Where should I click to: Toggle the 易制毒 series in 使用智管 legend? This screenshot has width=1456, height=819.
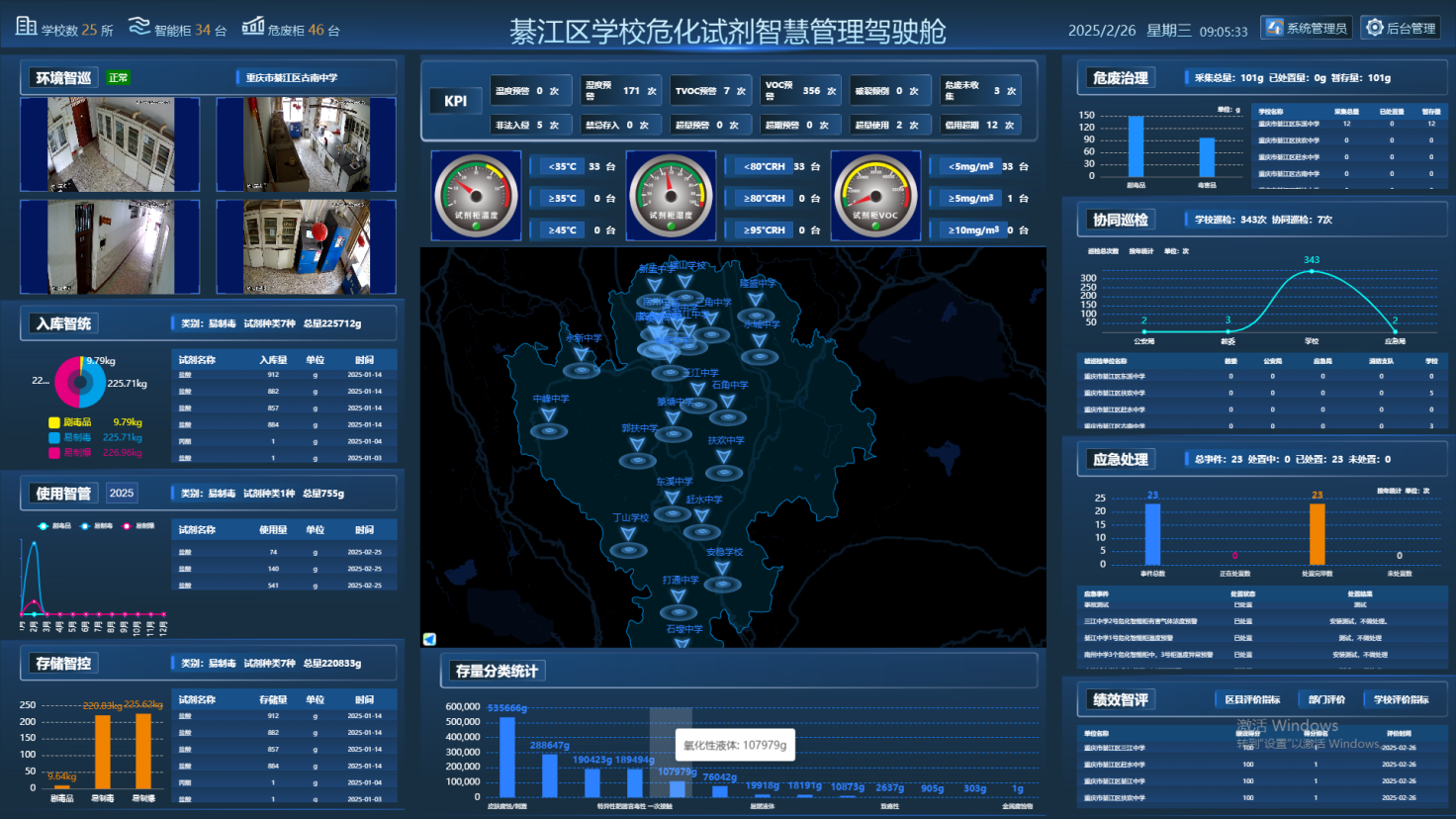(x=86, y=526)
